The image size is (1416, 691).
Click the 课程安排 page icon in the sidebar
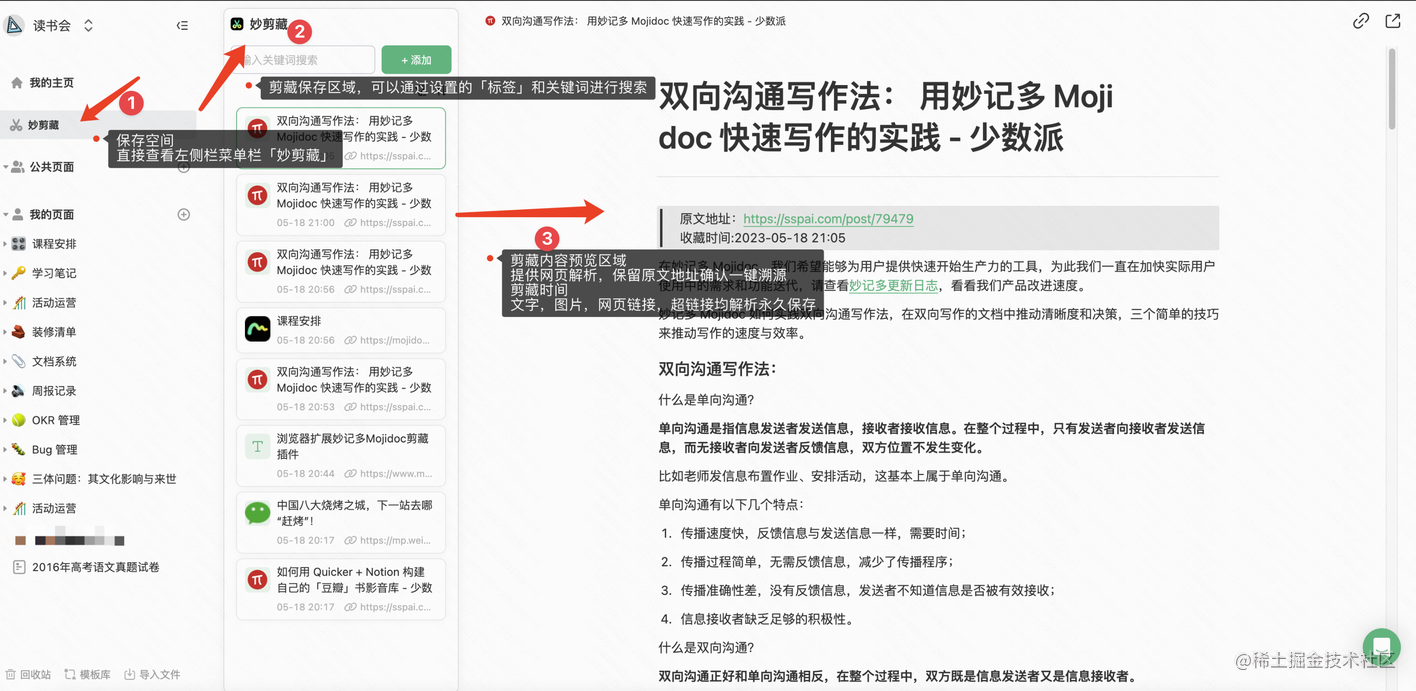(x=18, y=244)
